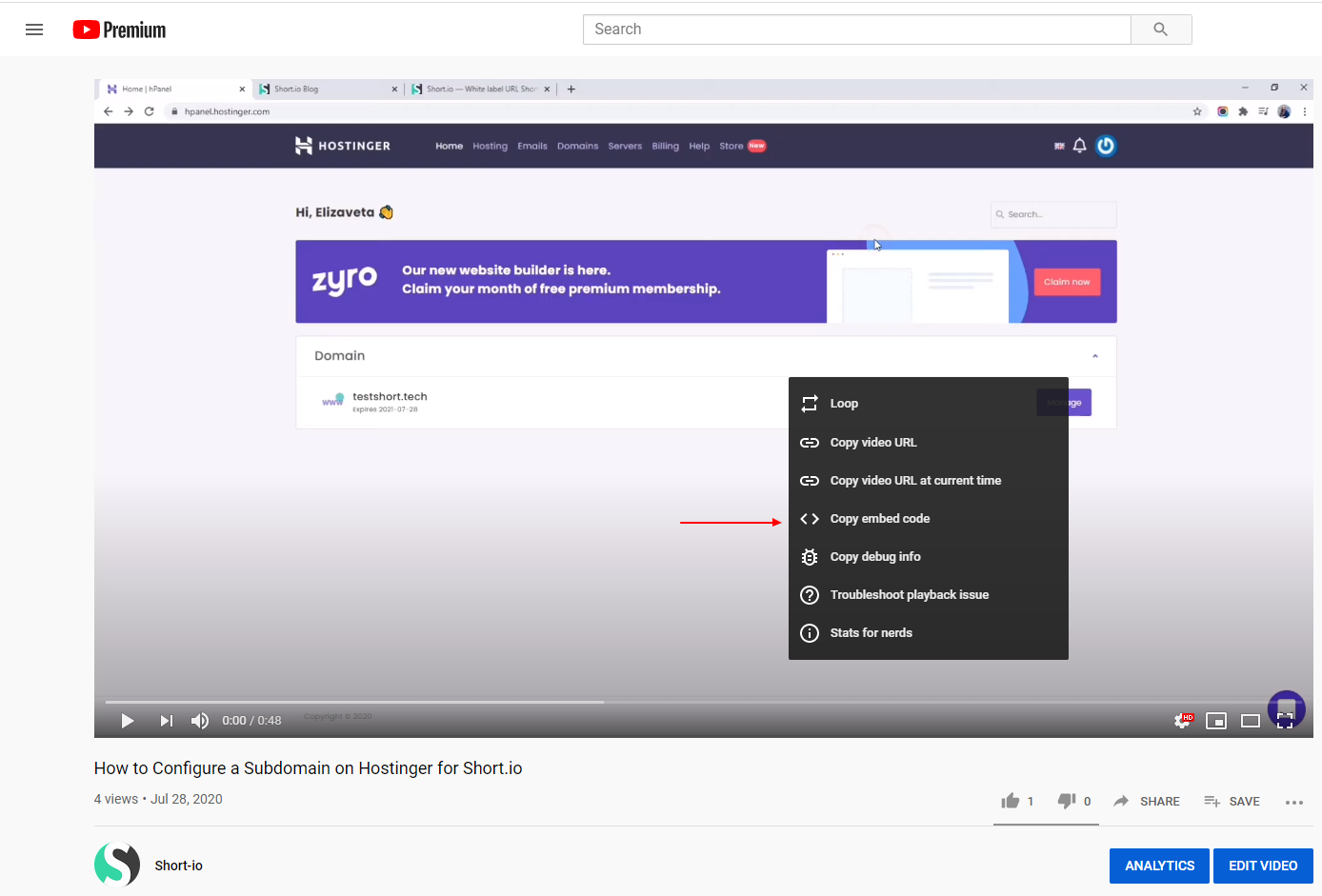
Task: Click Emails in Hostinger navigation
Action: [x=532, y=146]
